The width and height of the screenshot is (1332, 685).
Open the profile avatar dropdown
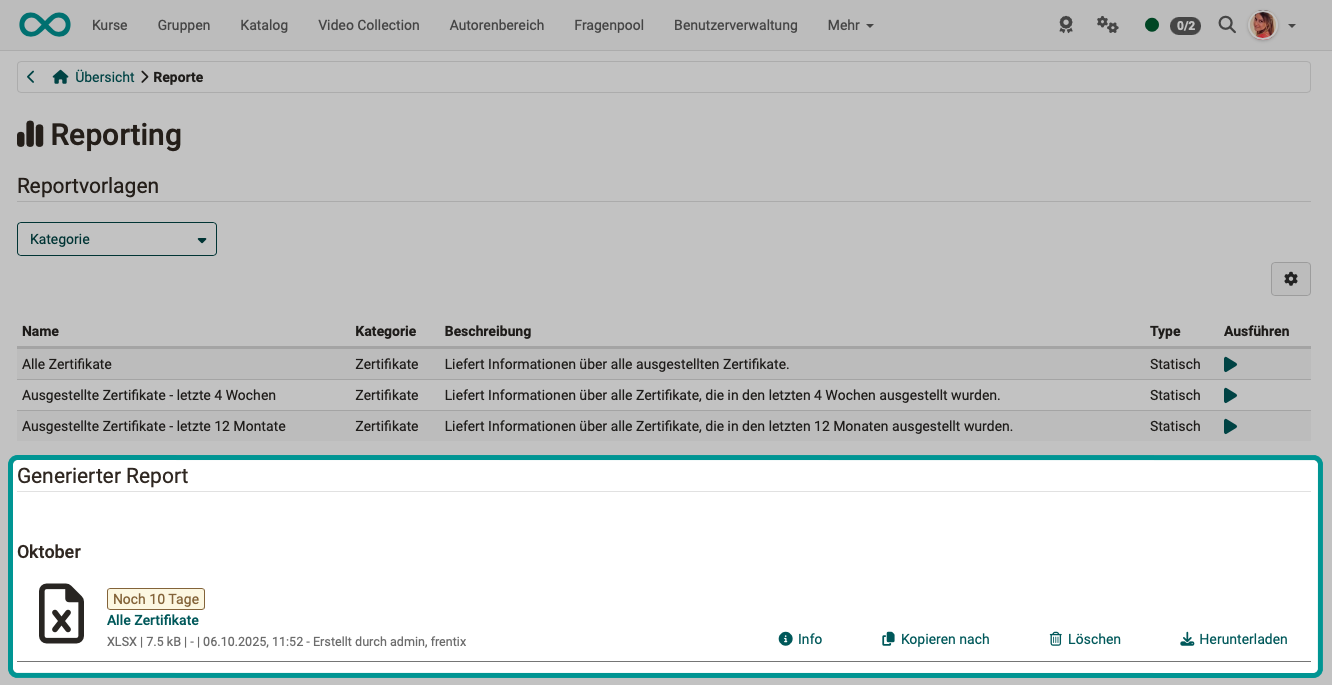click(1263, 25)
